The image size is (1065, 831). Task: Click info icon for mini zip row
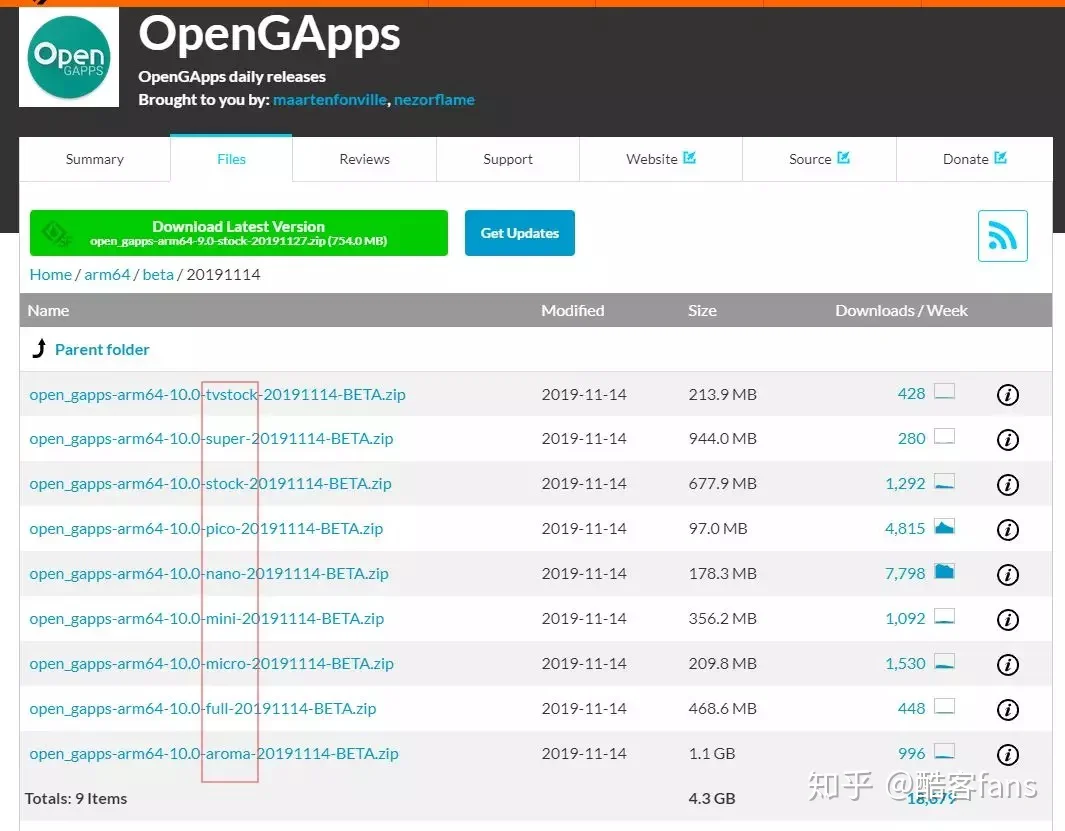(1007, 620)
